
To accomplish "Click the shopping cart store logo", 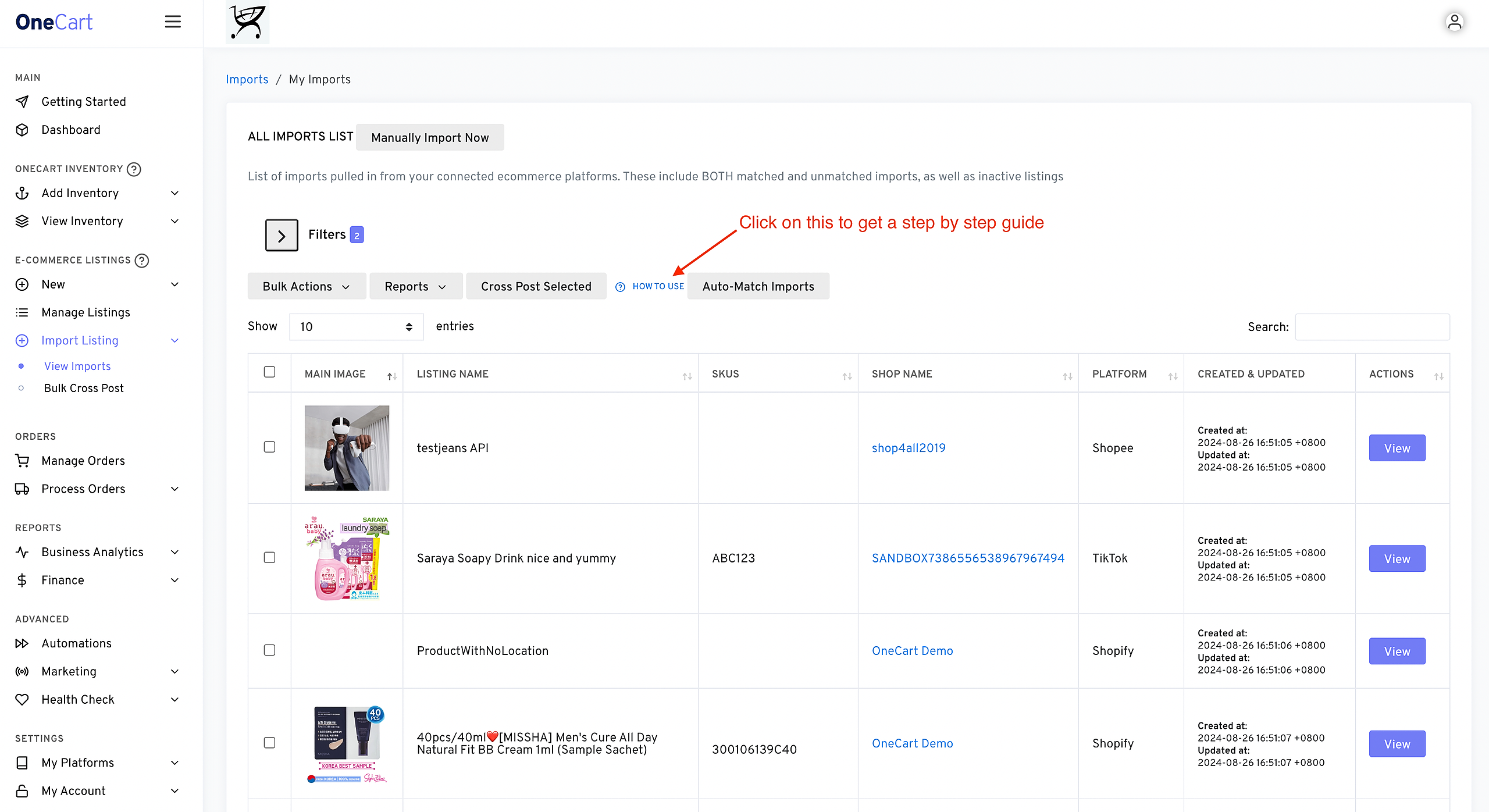I will click(248, 22).
